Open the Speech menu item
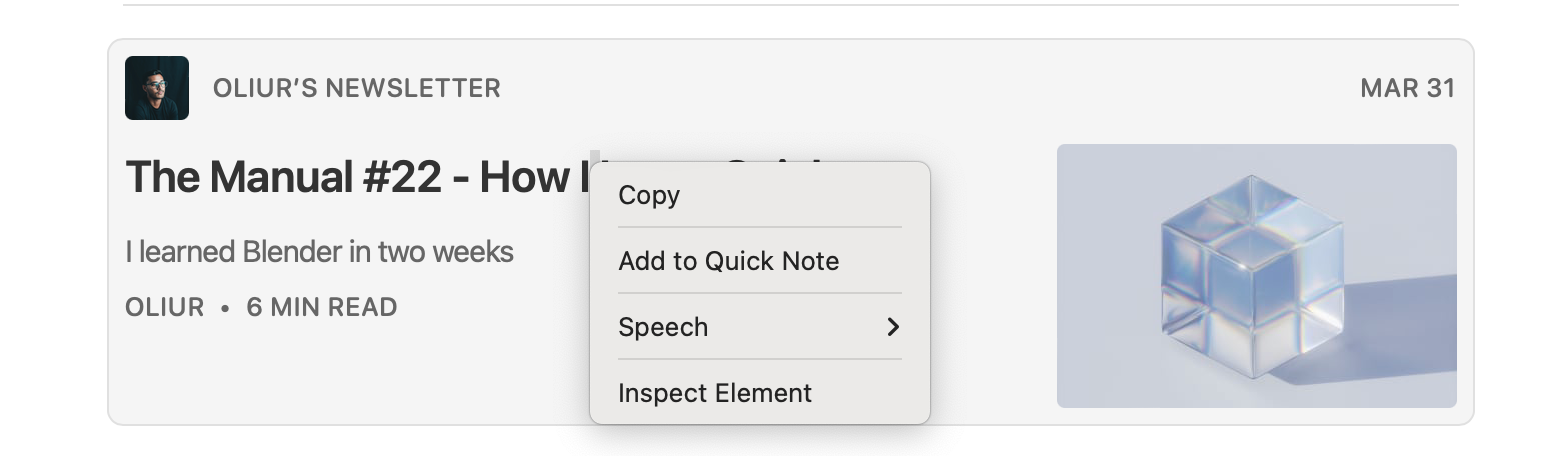1550x456 pixels. (663, 327)
